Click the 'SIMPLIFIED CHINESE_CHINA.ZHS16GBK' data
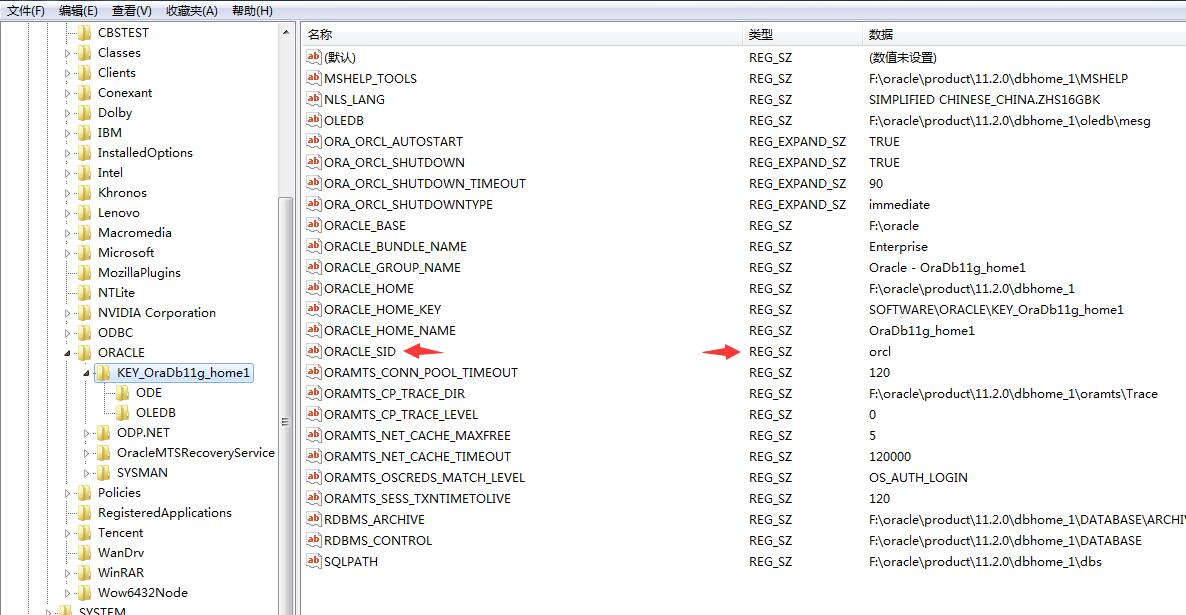This screenshot has height=615, width=1186. [x=984, y=99]
